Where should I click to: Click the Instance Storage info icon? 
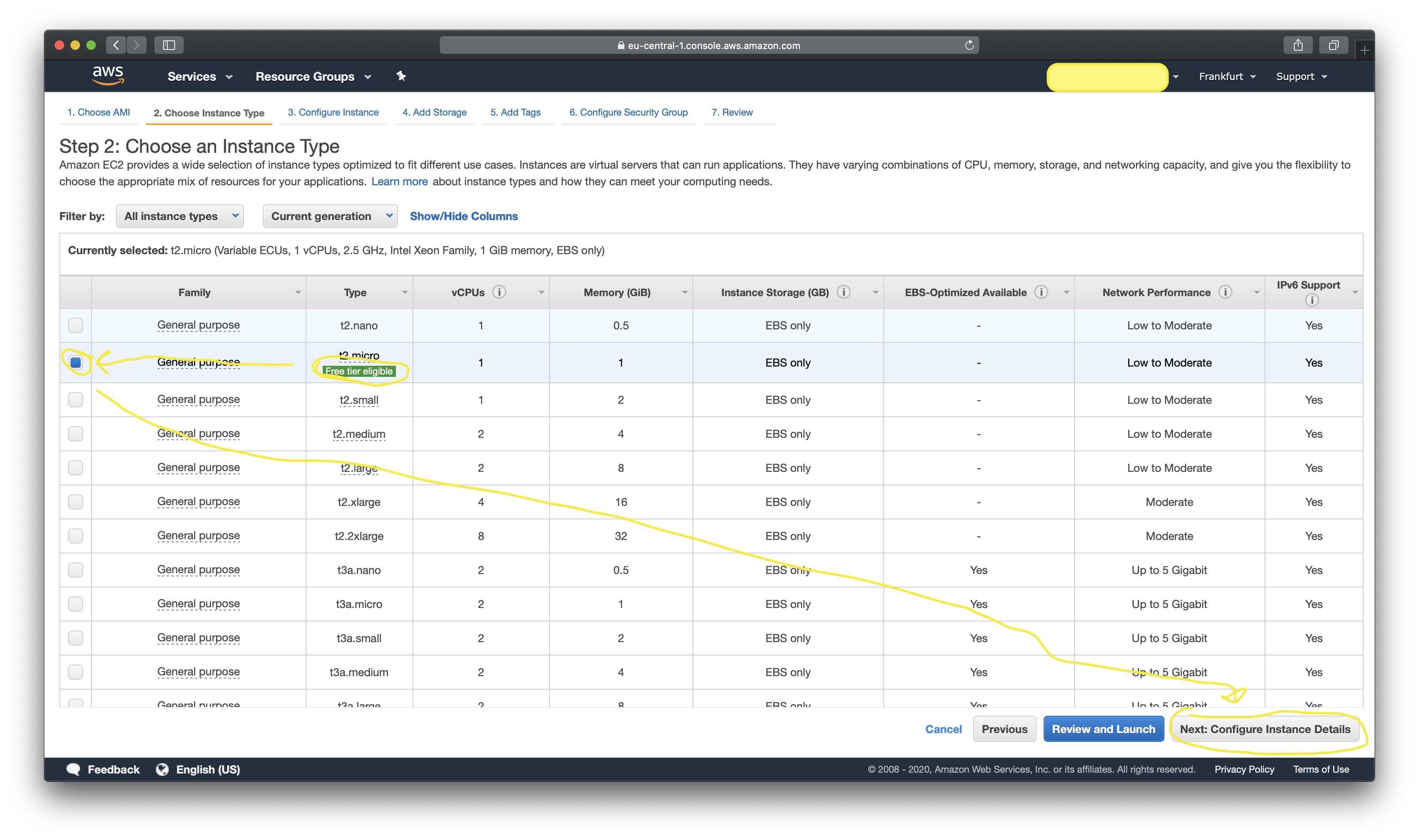coord(843,292)
